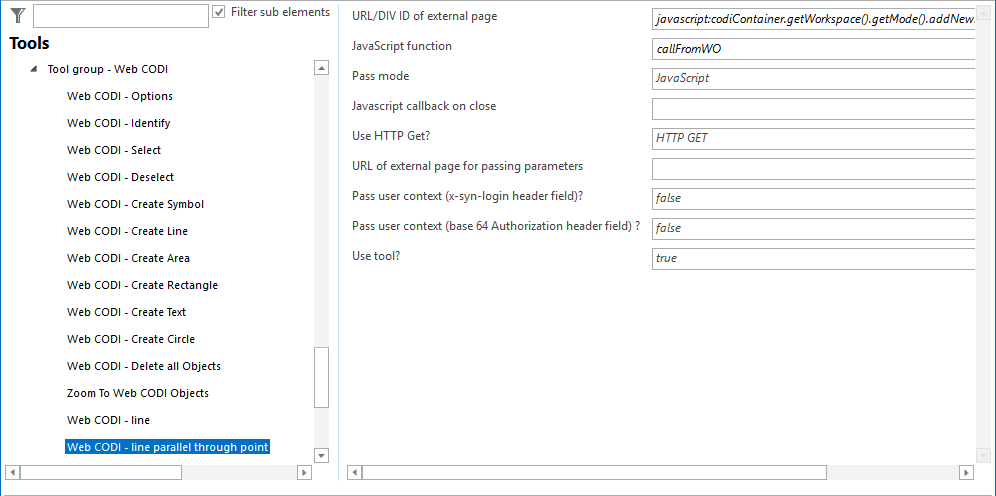Click properties panel horizontal scrollbar thumb
Image resolution: width=996 pixels, height=496 pixels.
(595, 473)
